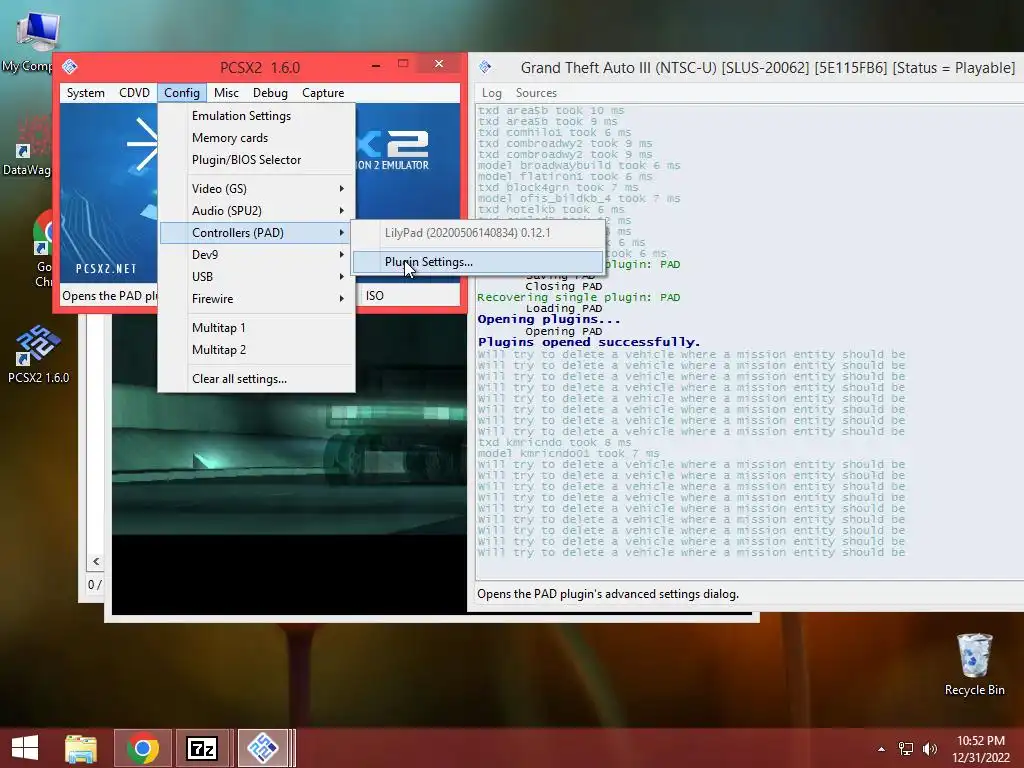Click 'Opening plugins...' log line
The image size is (1024, 768).
click(x=549, y=319)
